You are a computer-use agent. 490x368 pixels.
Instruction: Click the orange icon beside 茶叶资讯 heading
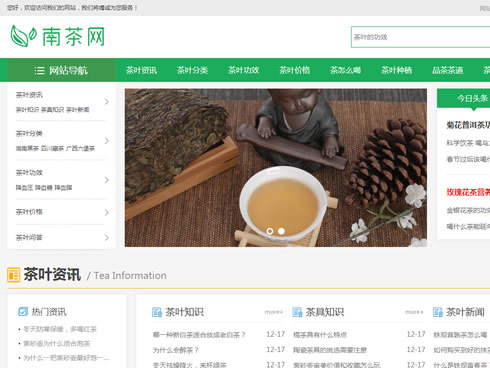click(13, 275)
